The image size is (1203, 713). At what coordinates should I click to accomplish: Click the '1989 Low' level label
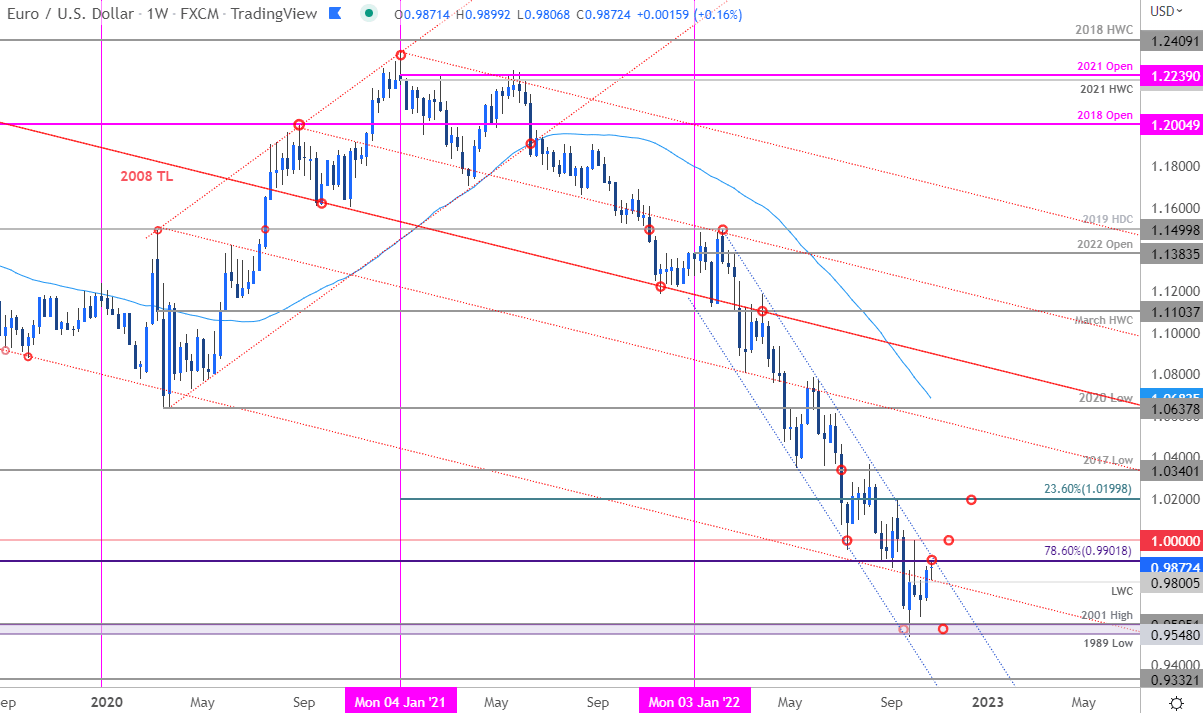pyautogui.click(x=1109, y=643)
